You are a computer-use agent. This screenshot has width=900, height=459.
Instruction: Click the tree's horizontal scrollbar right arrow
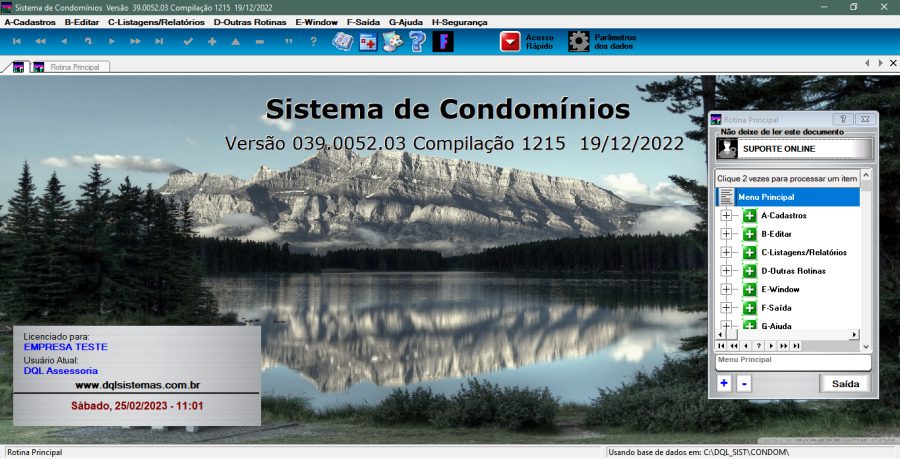pyautogui.click(x=854, y=334)
